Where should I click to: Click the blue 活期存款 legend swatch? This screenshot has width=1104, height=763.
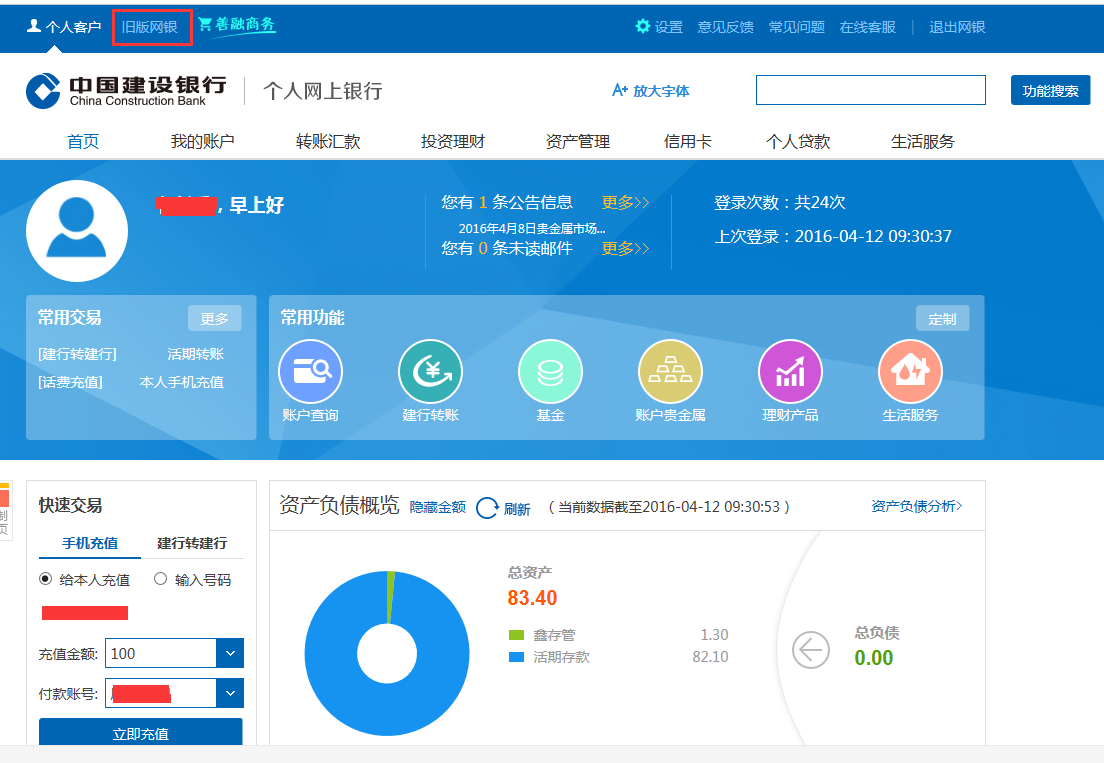(x=516, y=657)
